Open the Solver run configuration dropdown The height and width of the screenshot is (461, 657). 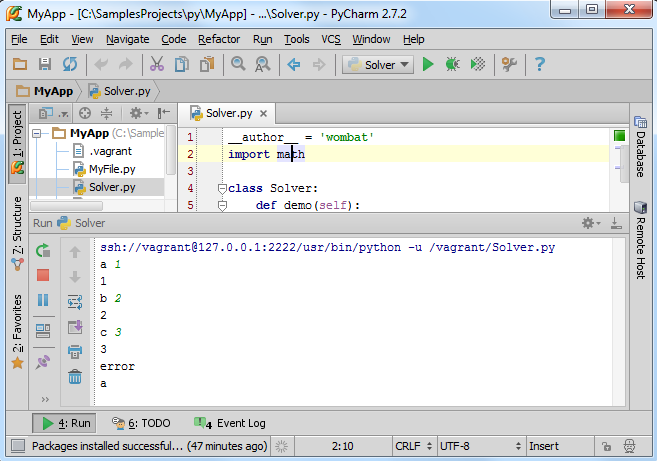point(378,65)
